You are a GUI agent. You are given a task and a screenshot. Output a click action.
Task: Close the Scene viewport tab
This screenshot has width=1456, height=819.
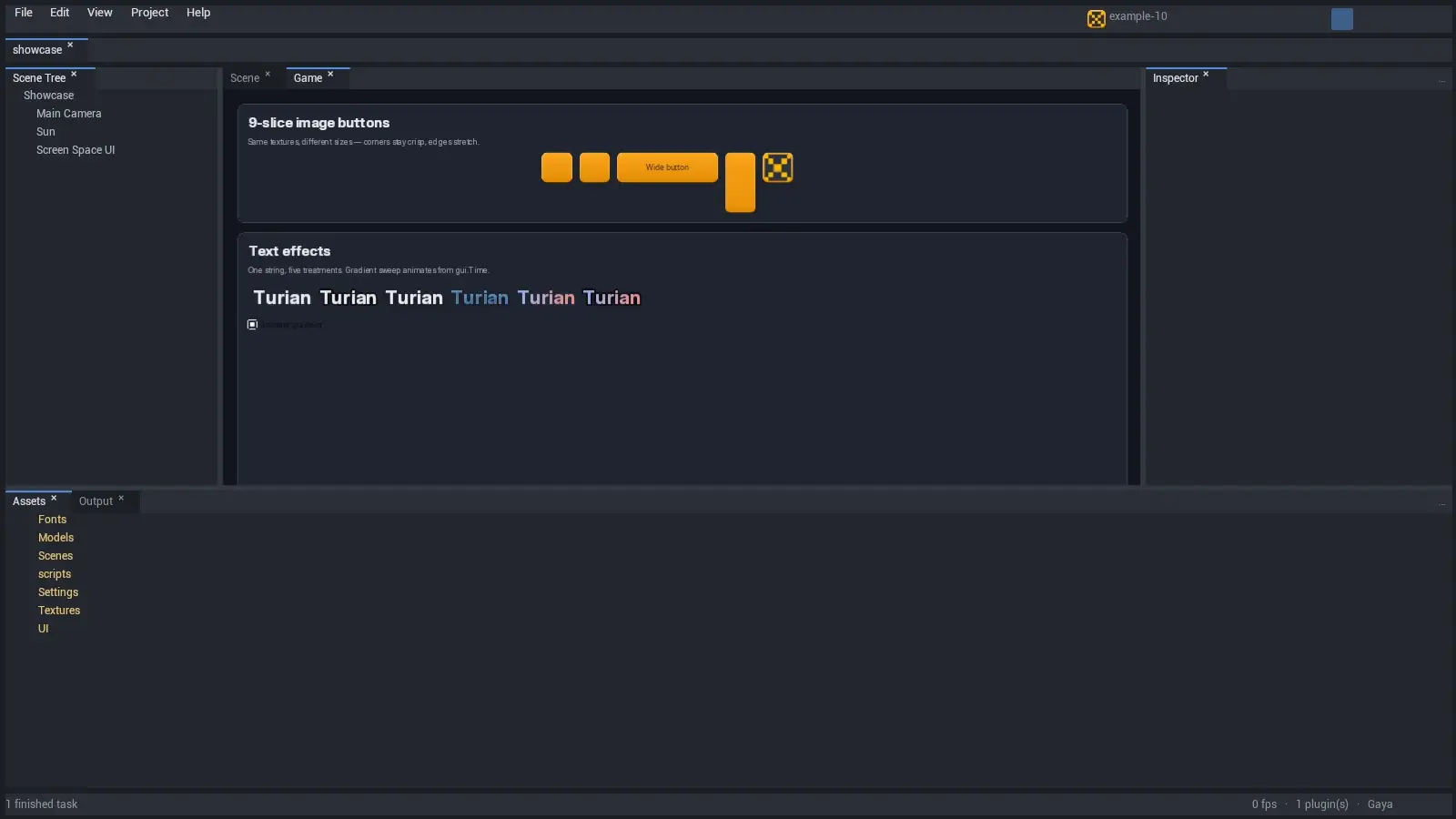pyautogui.click(x=268, y=75)
